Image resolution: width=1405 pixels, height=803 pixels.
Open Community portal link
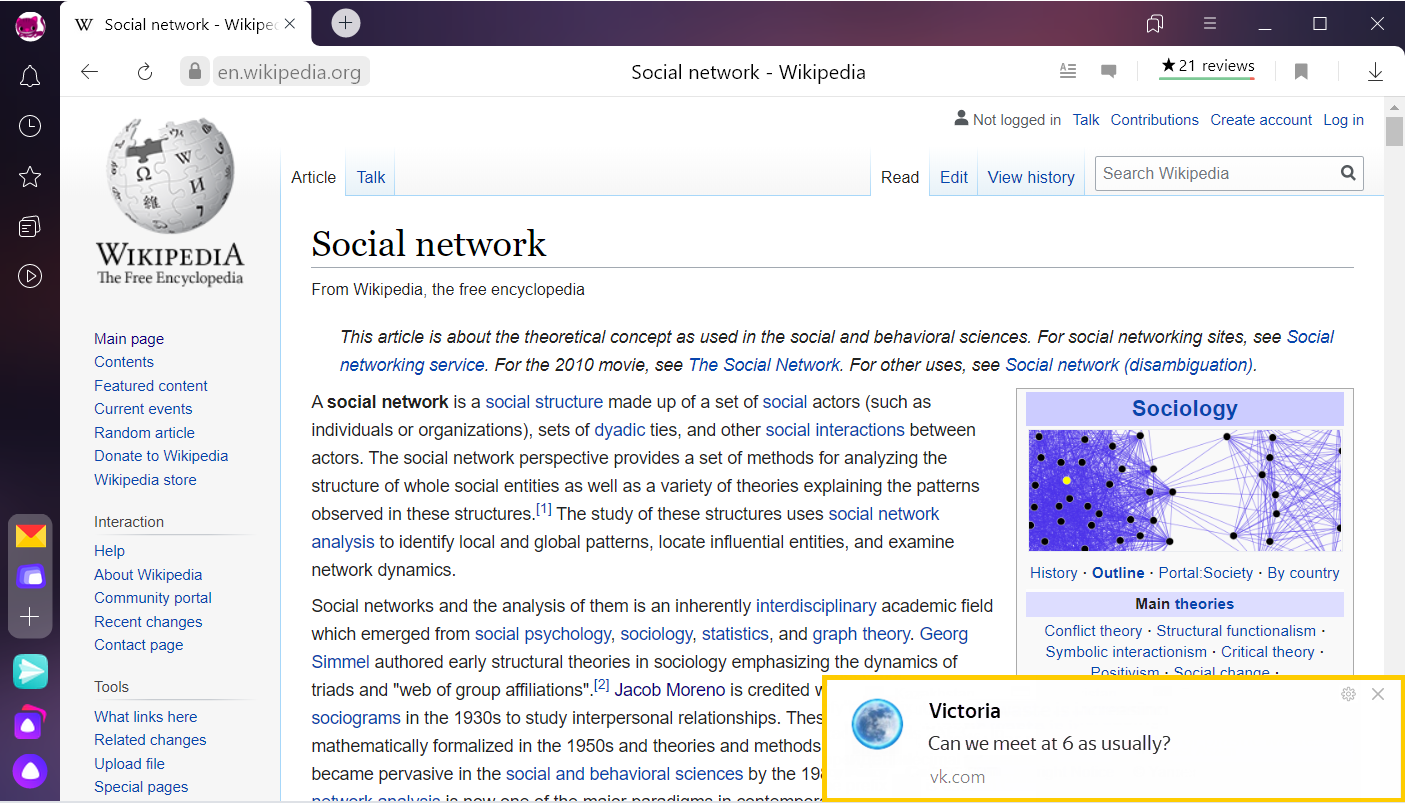point(153,598)
